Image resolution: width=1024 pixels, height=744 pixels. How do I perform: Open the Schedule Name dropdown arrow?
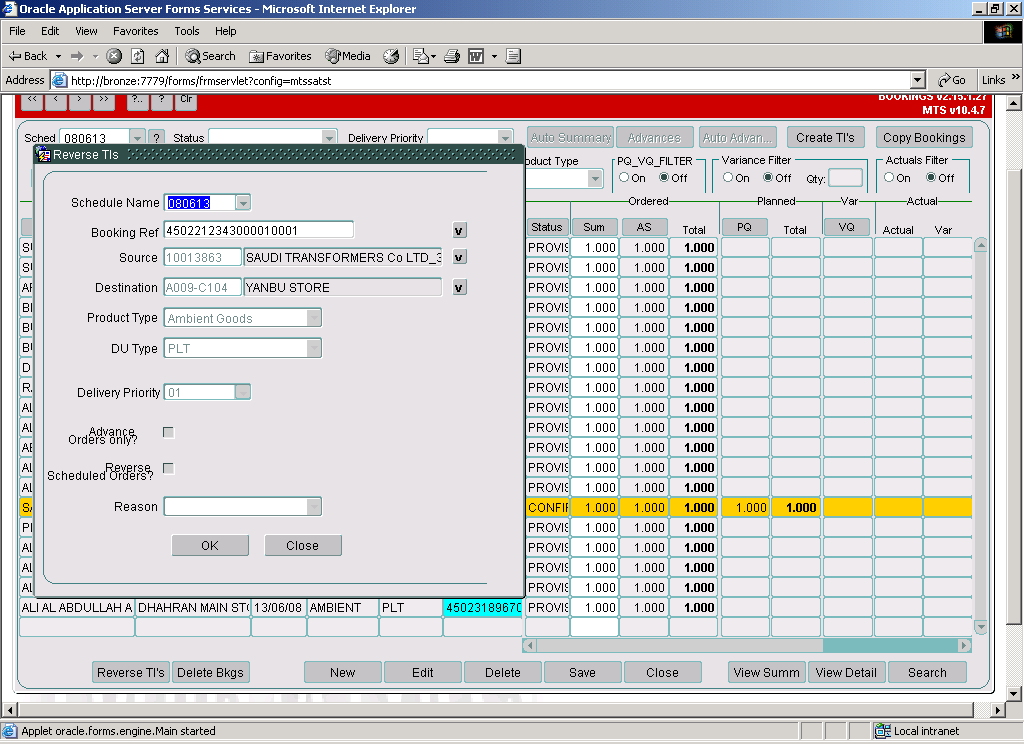243,203
